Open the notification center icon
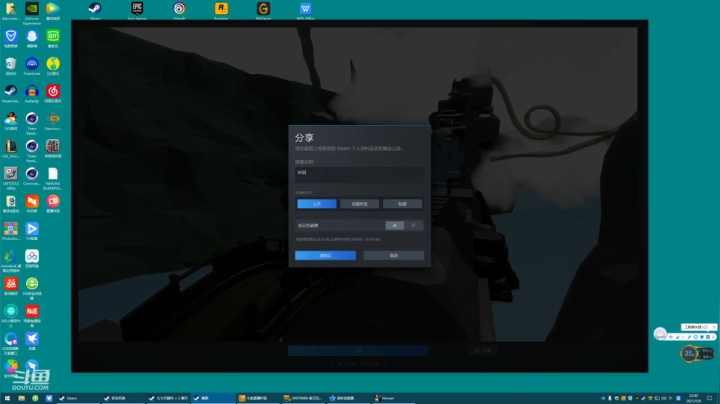Screen dimensions: 720x404 click(710, 398)
